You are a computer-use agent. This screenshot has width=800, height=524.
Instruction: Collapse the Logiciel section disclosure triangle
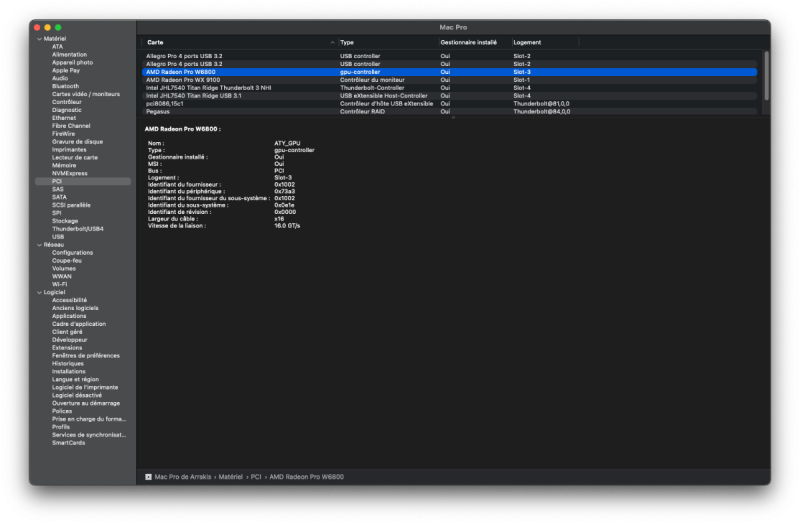point(38,292)
